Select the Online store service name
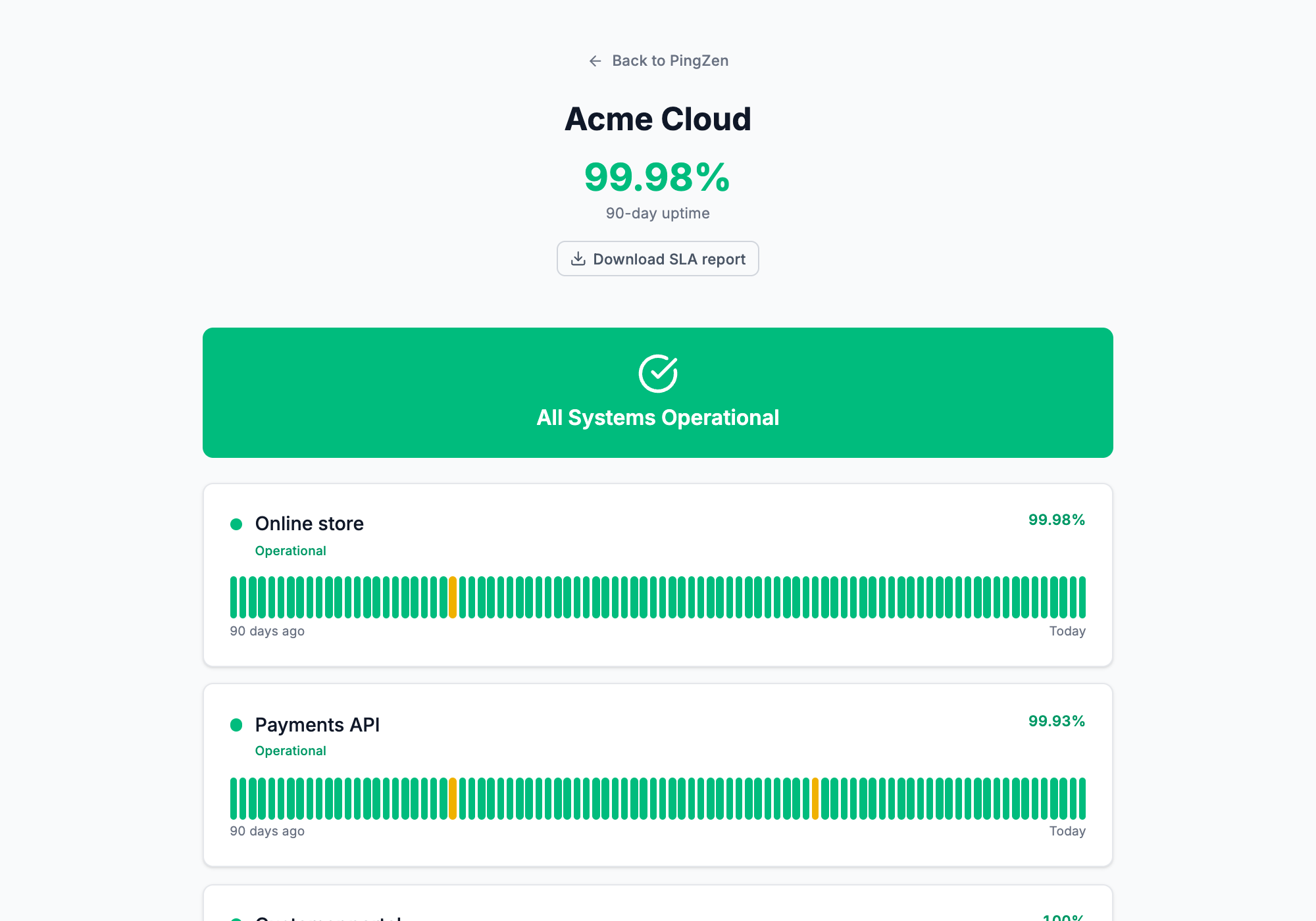Image resolution: width=1316 pixels, height=921 pixels. point(309,524)
